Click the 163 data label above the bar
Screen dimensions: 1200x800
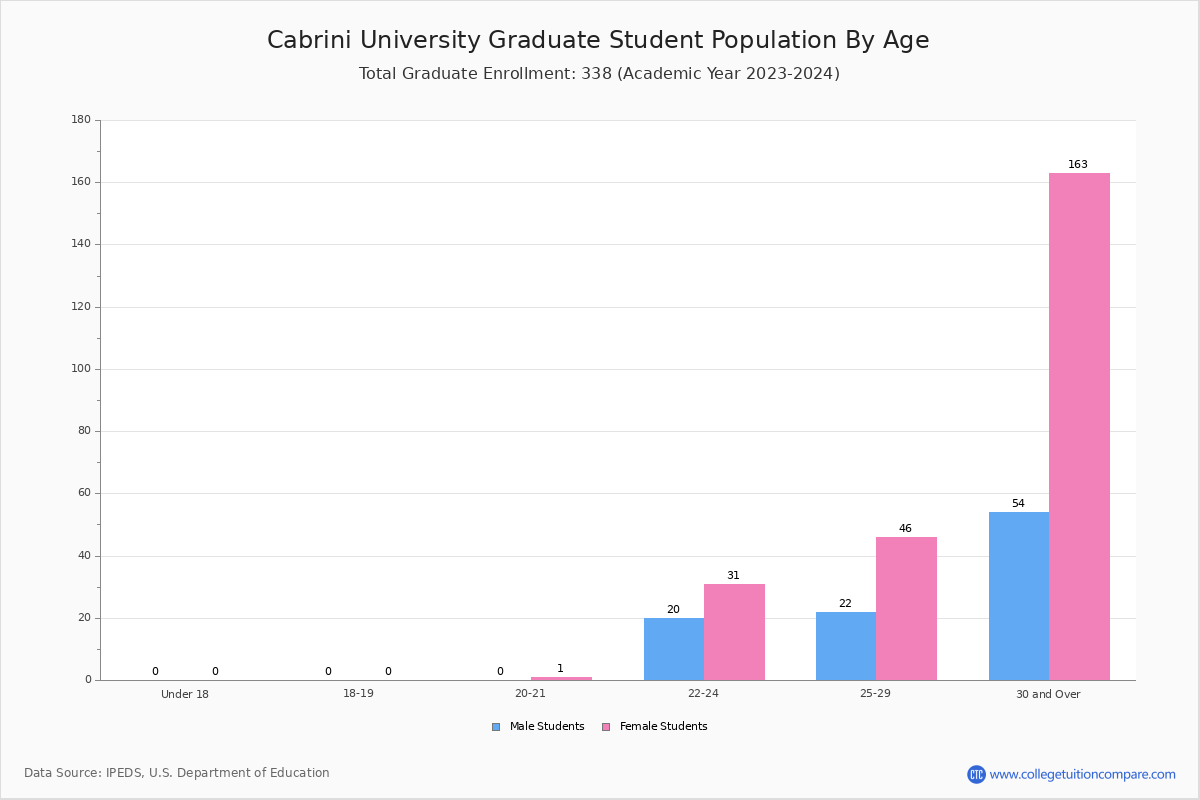[1078, 165]
